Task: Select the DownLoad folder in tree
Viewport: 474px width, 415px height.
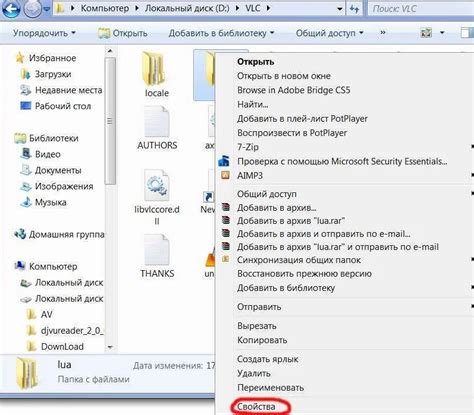Action: 62,346
